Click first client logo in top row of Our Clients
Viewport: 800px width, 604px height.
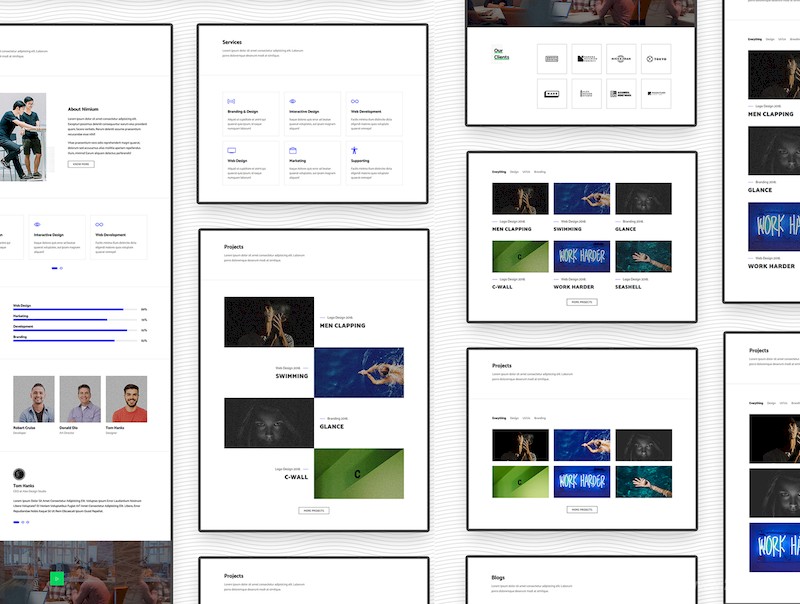click(552, 59)
